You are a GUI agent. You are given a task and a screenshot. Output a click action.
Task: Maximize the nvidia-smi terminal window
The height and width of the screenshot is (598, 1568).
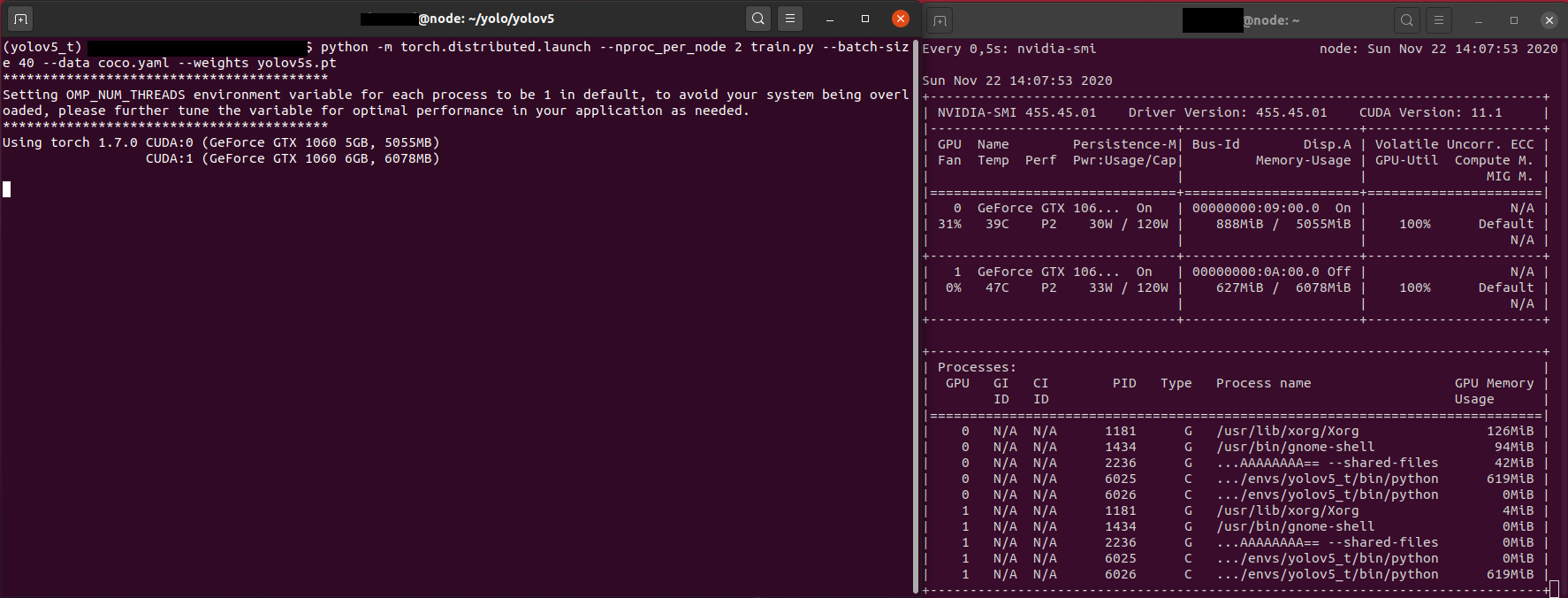1514,20
